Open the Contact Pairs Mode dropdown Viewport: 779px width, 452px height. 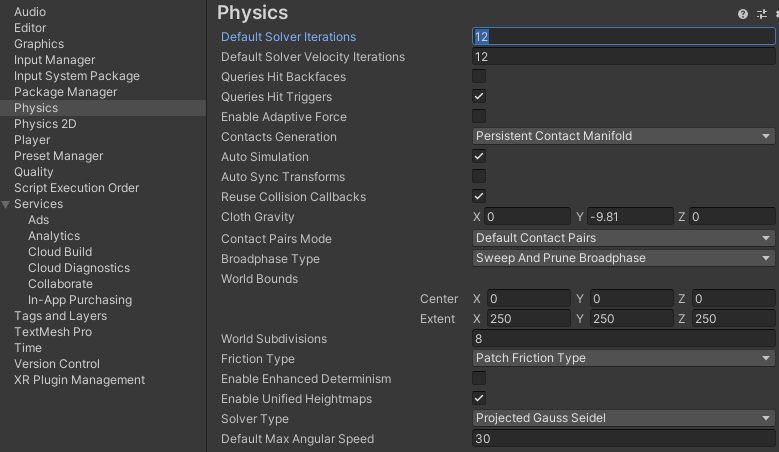tap(623, 238)
